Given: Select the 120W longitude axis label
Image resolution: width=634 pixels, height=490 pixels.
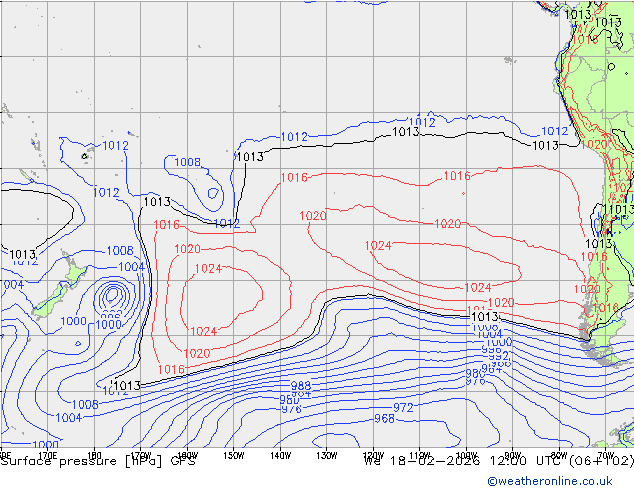Looking at the screenshot, I should 373,456.
